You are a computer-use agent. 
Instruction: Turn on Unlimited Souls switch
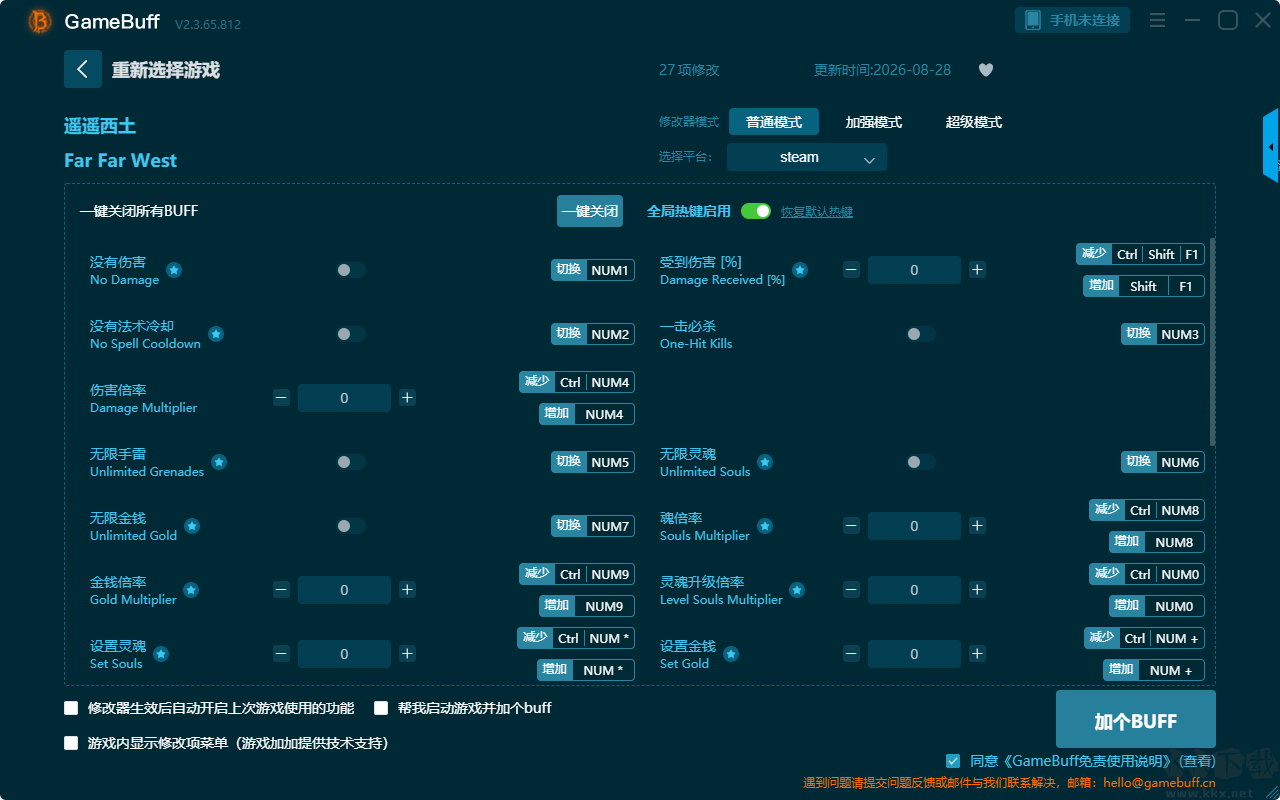[921, 462]
